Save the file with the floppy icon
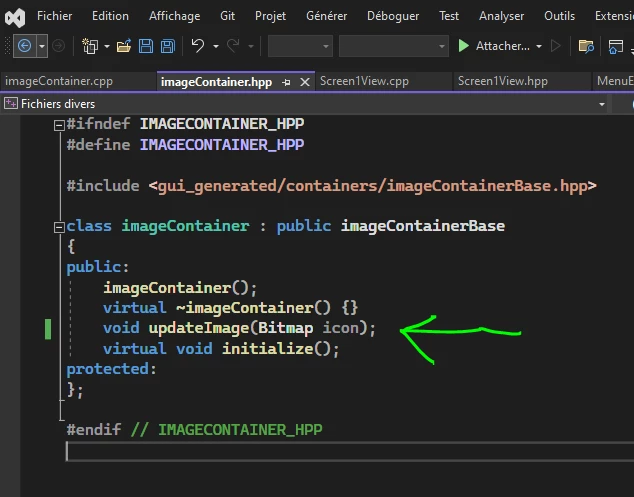 pyautogui.click(x=146, y=46)
